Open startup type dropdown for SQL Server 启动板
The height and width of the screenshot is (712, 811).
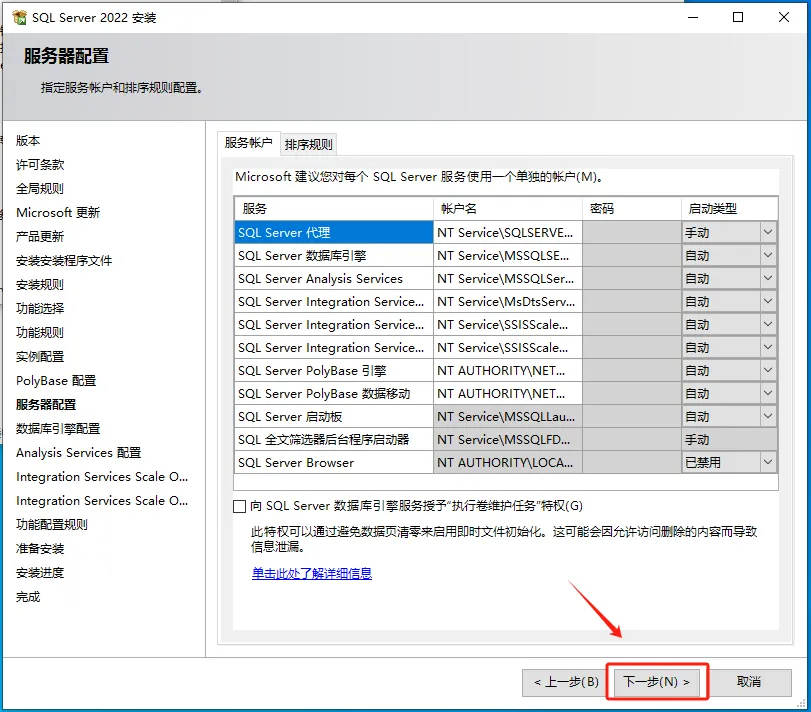(768, 416)
